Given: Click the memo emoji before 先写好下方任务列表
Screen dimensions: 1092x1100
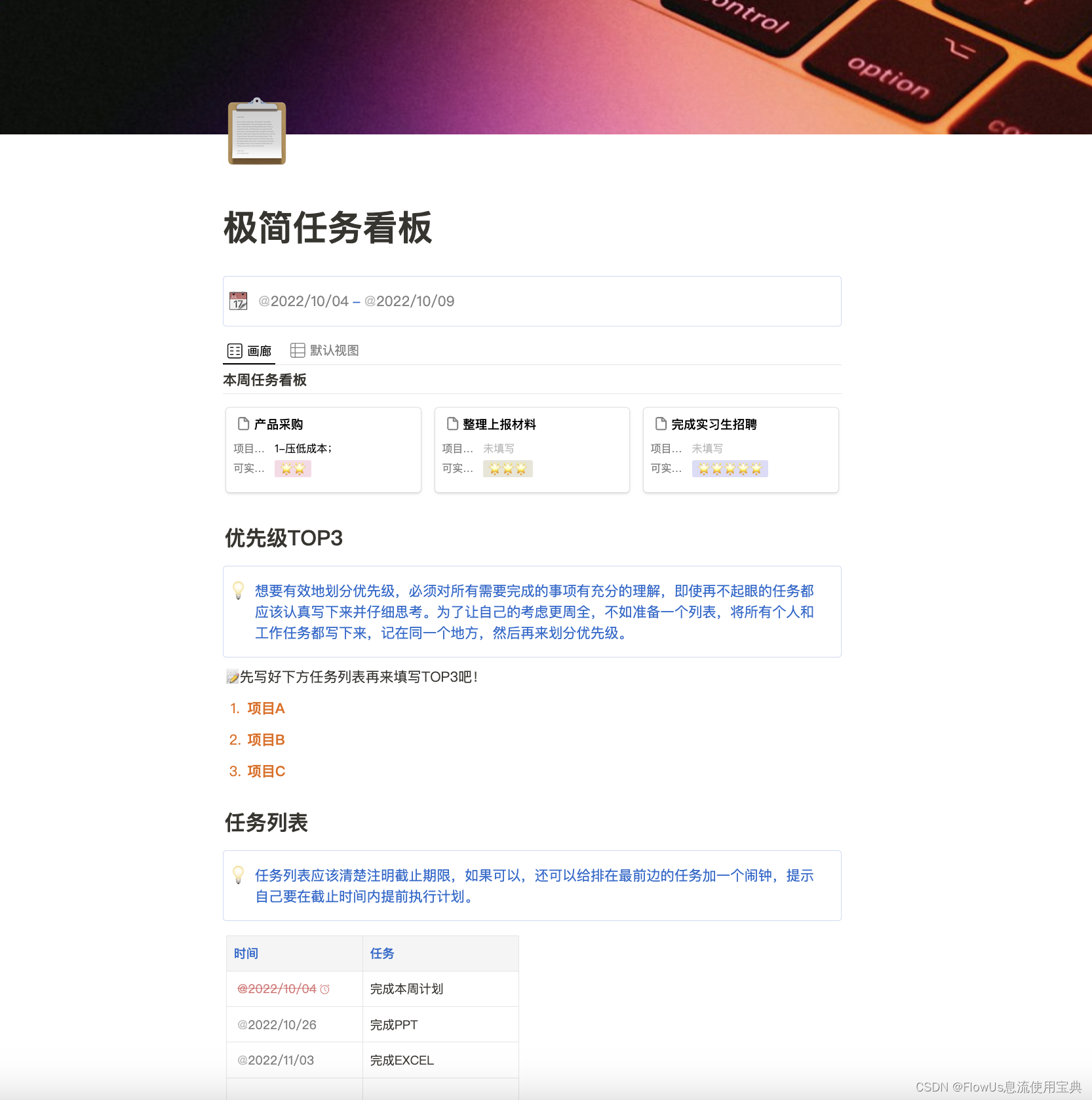Looking at the screenshot, I should (232, 677).
